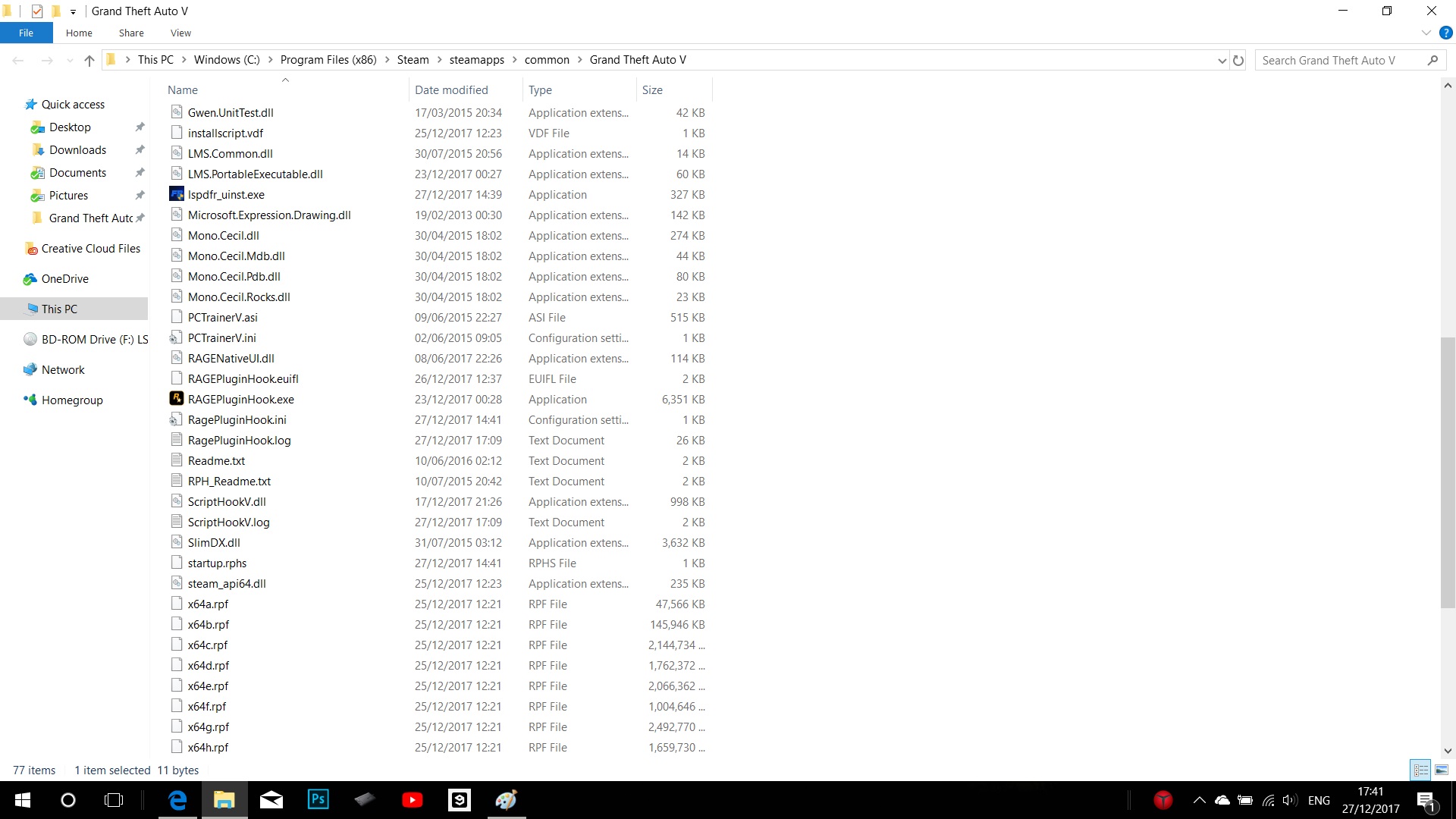Click the RAGEPluginHook.exe application icon
Screen dimensions: 1456x819
(x=177, y=399)
